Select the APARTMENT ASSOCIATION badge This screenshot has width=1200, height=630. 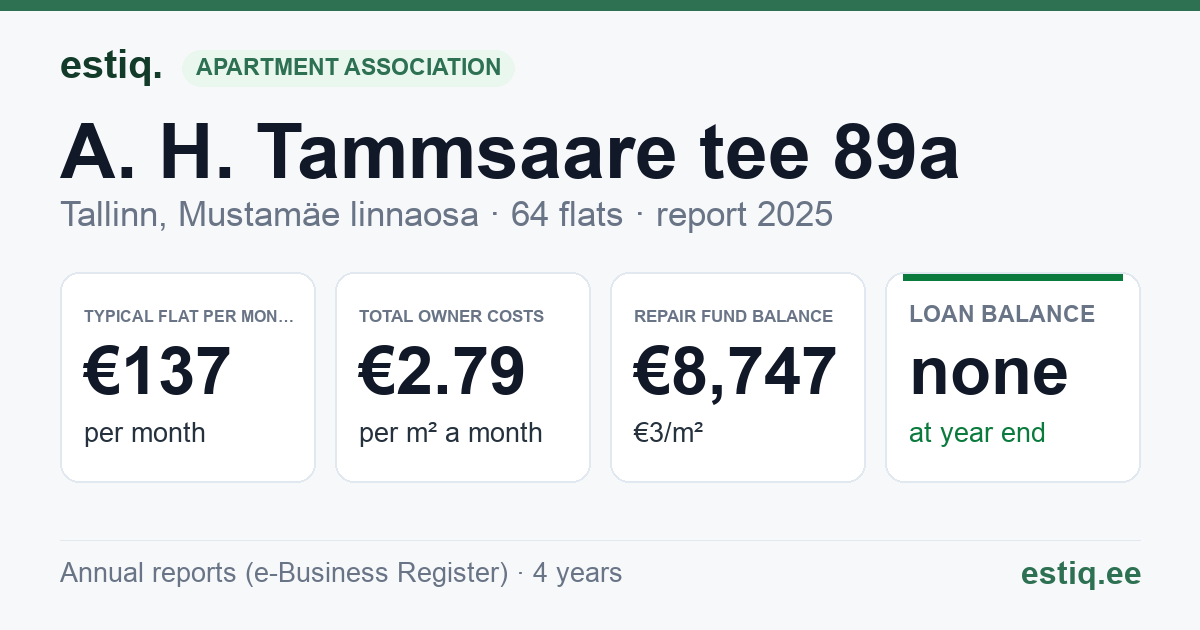348,67
